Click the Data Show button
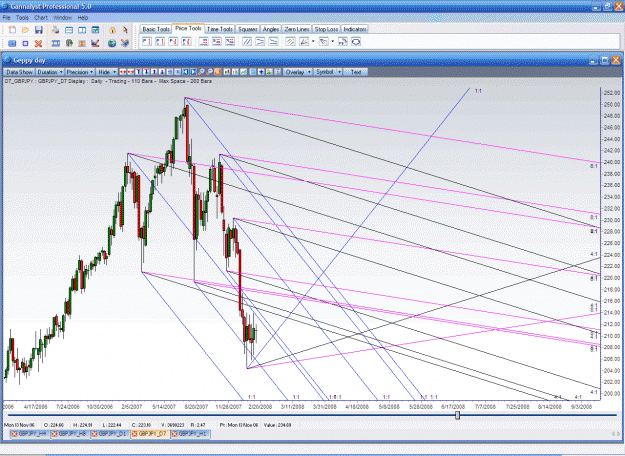This screenshot has height=456, width=625. pos(19,72)
